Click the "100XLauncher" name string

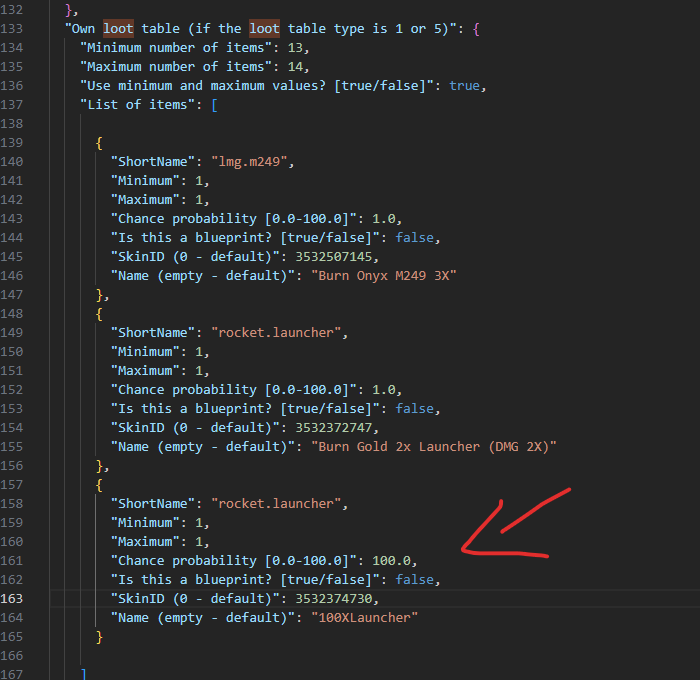(364, 618)
